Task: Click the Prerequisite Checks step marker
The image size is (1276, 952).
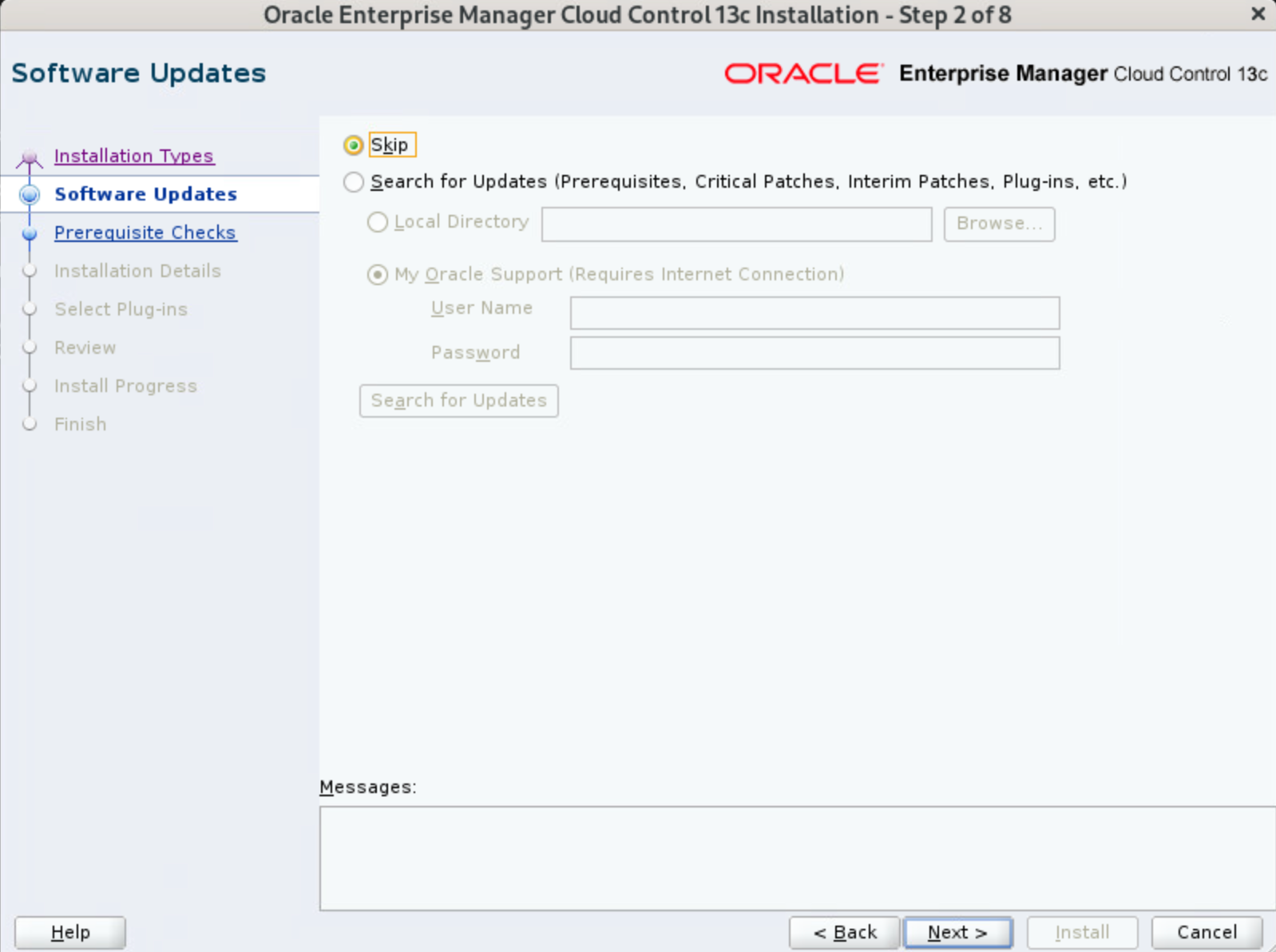Action: tap(30, 233)
